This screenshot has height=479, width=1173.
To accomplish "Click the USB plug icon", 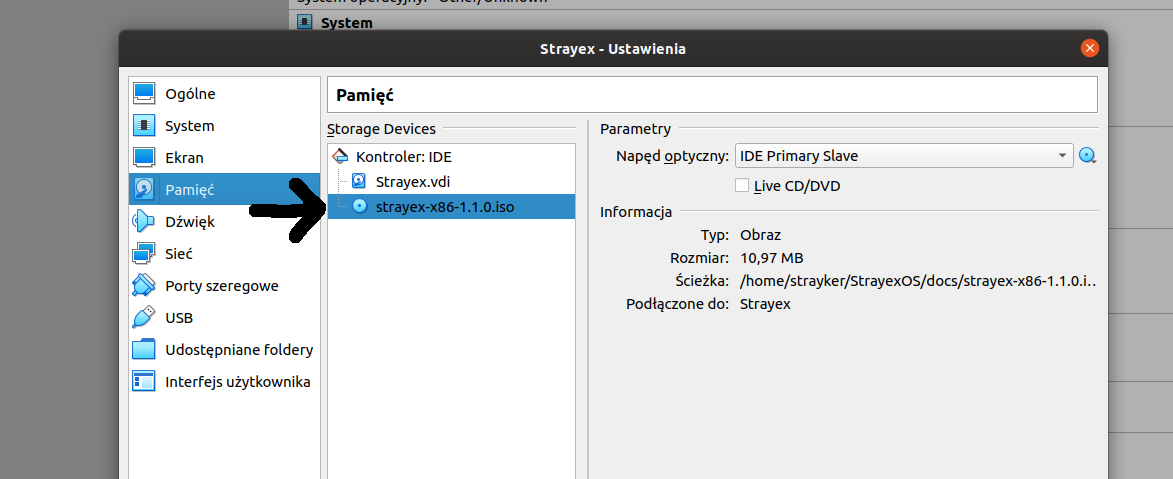I will click(145, 318).
